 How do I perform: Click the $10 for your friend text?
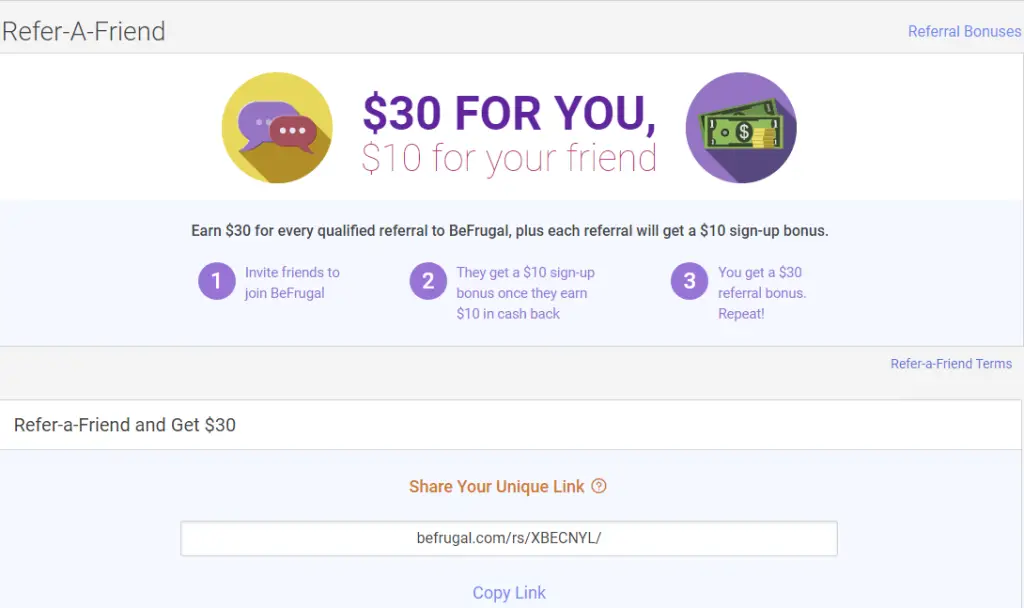[x=509, y=159]
